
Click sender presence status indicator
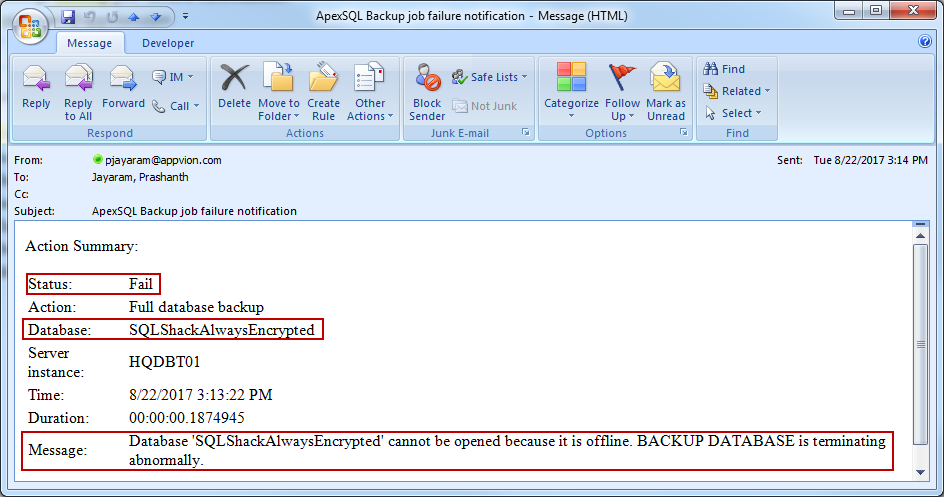click(98, 159)
